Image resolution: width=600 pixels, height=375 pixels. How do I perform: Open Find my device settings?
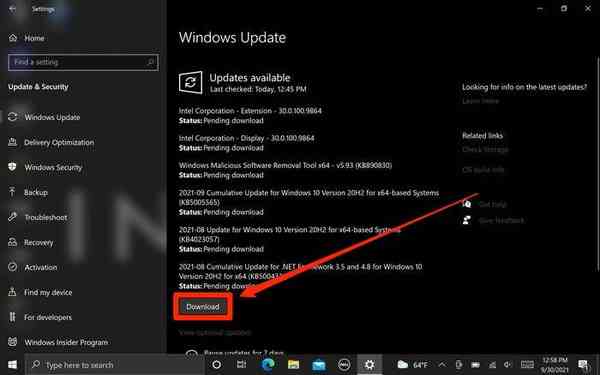coord(40,292)
